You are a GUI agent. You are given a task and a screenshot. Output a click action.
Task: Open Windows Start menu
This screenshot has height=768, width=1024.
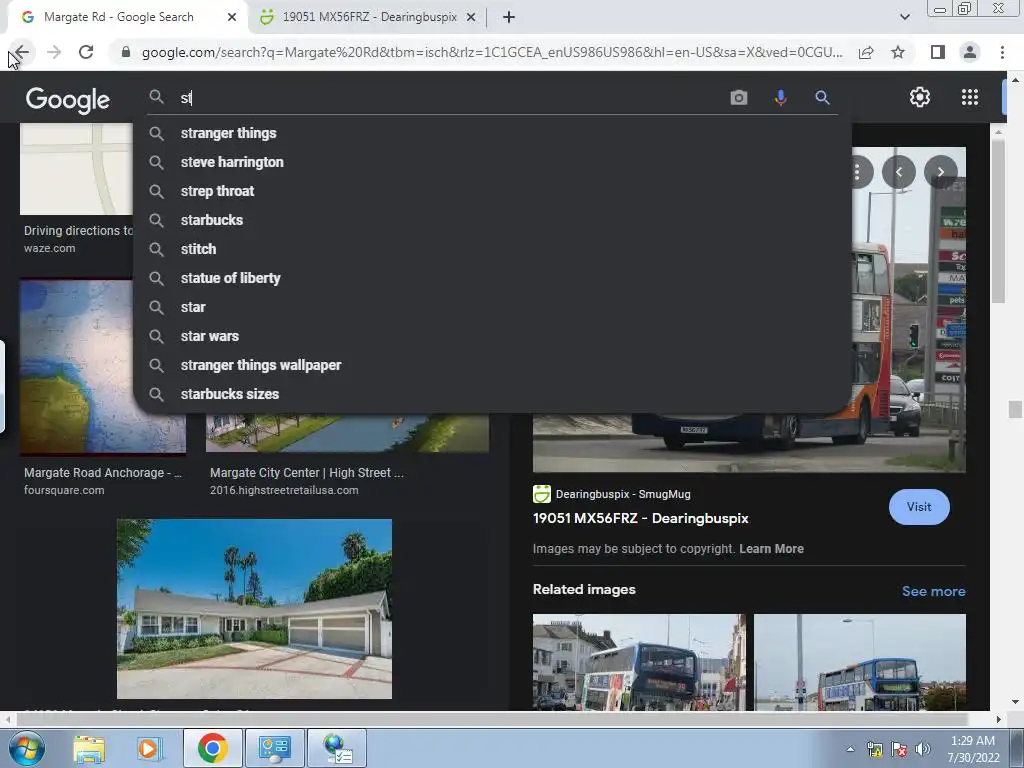pos(26,748)
